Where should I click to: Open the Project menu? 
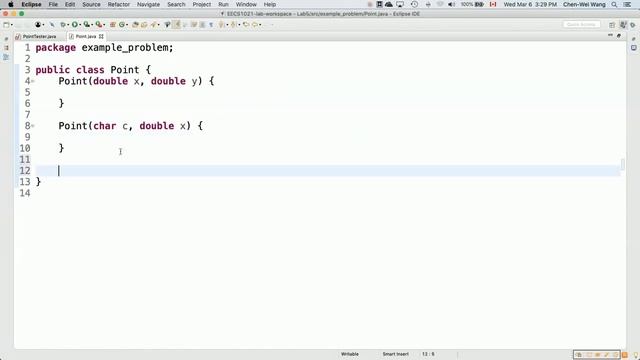pos(202,4)
